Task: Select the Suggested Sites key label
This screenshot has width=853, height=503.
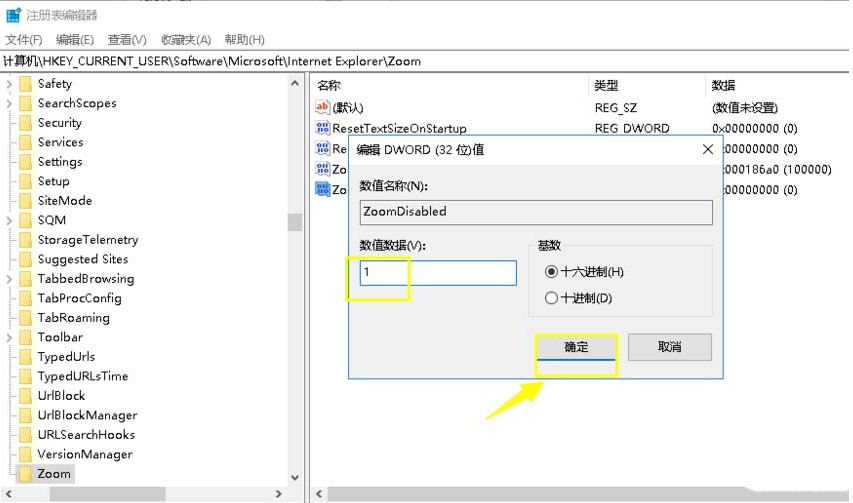Action: [x=83, y=259]
